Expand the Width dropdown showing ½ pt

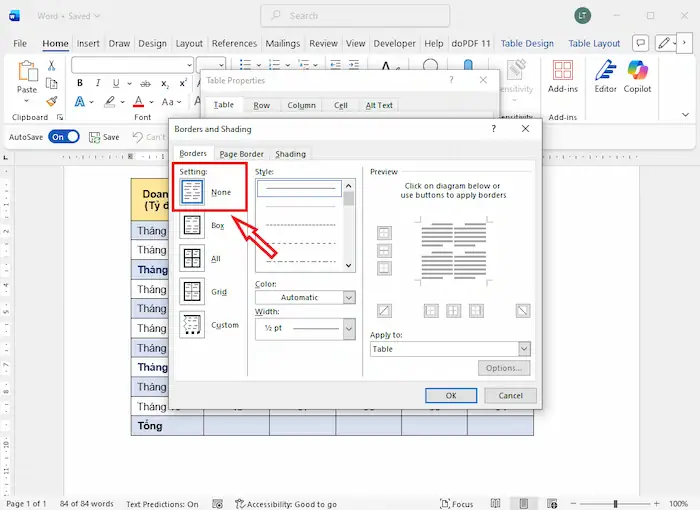pyautogui.click(x=306, y=328)
